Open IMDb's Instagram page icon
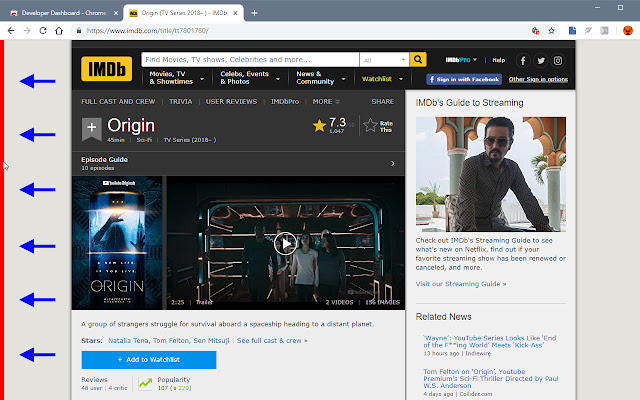This screenshot has height=400, width=640. (x=558, y=61)
